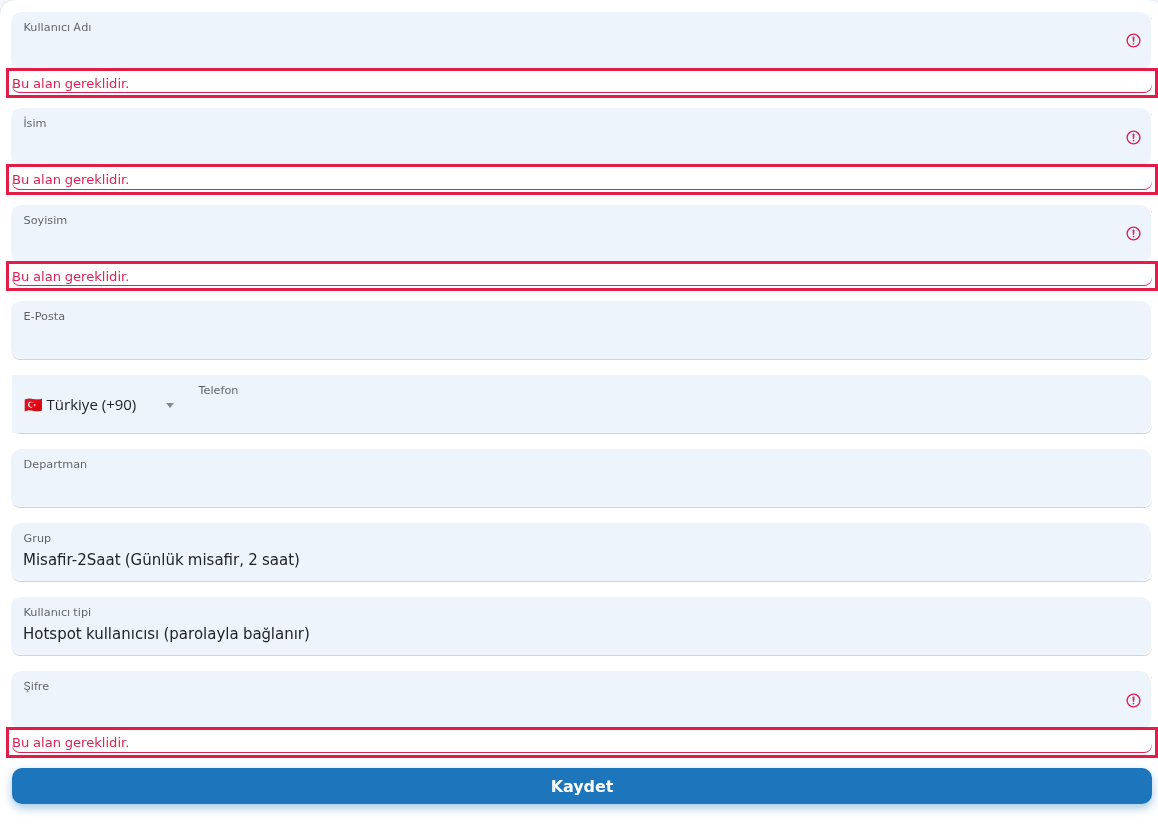
Task: Click the alert icon in Soyisim field
Action: (1133, 233)
